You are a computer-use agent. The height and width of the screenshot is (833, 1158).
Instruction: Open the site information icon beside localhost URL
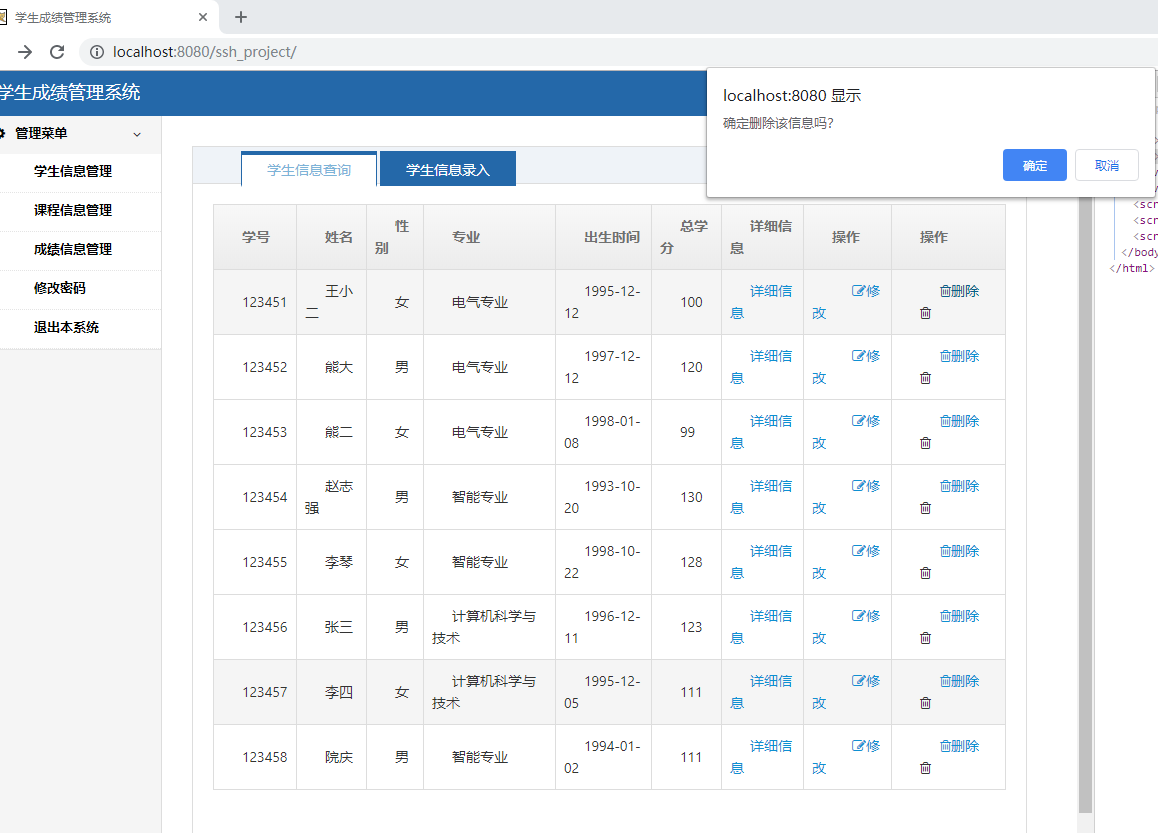click(x=97, y=52)
